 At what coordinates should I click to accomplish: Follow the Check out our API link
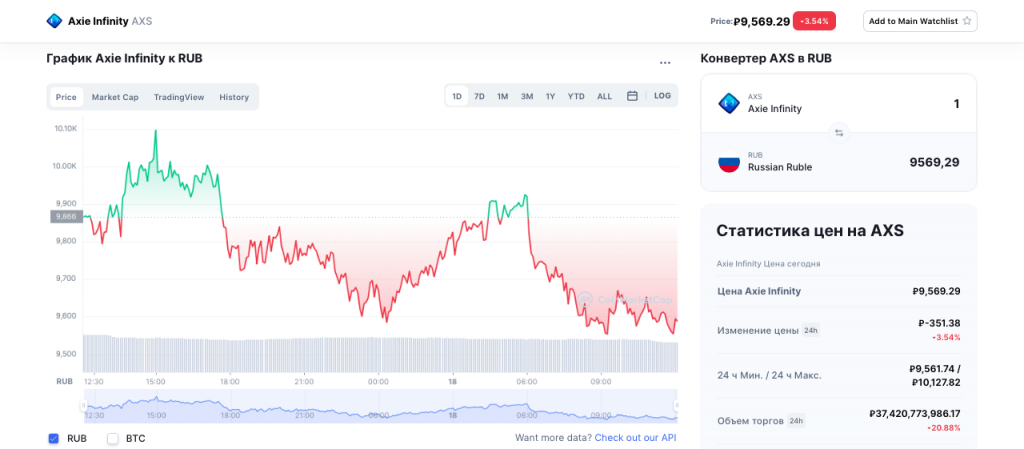pyautogui.click(x=635, y=438)
